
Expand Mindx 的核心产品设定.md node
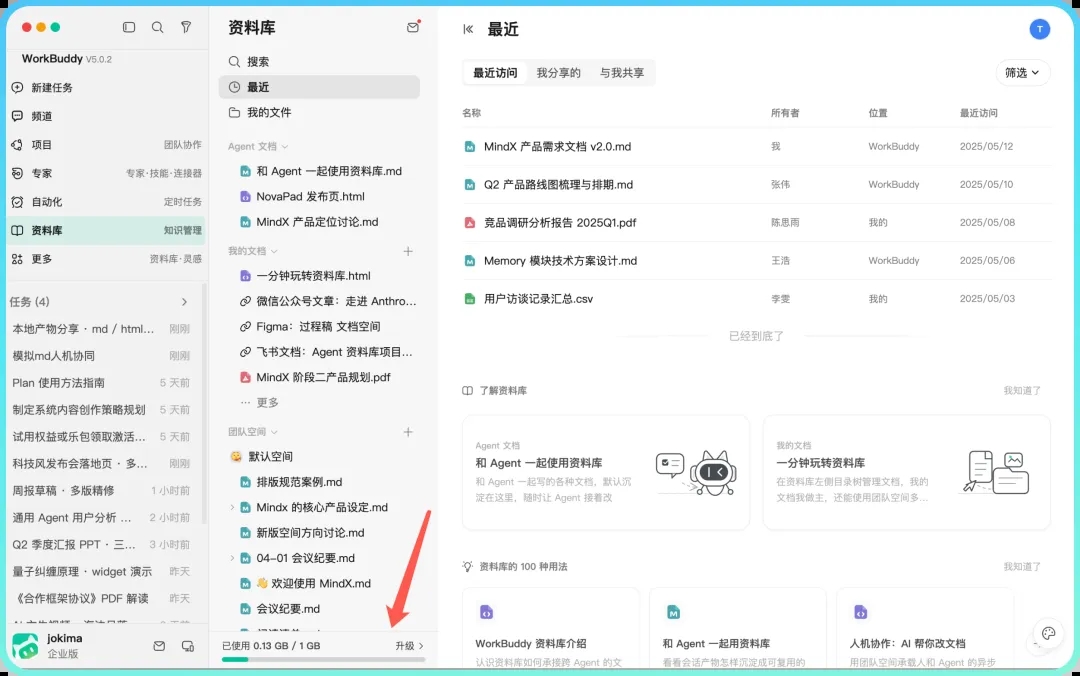coord(232,507)
